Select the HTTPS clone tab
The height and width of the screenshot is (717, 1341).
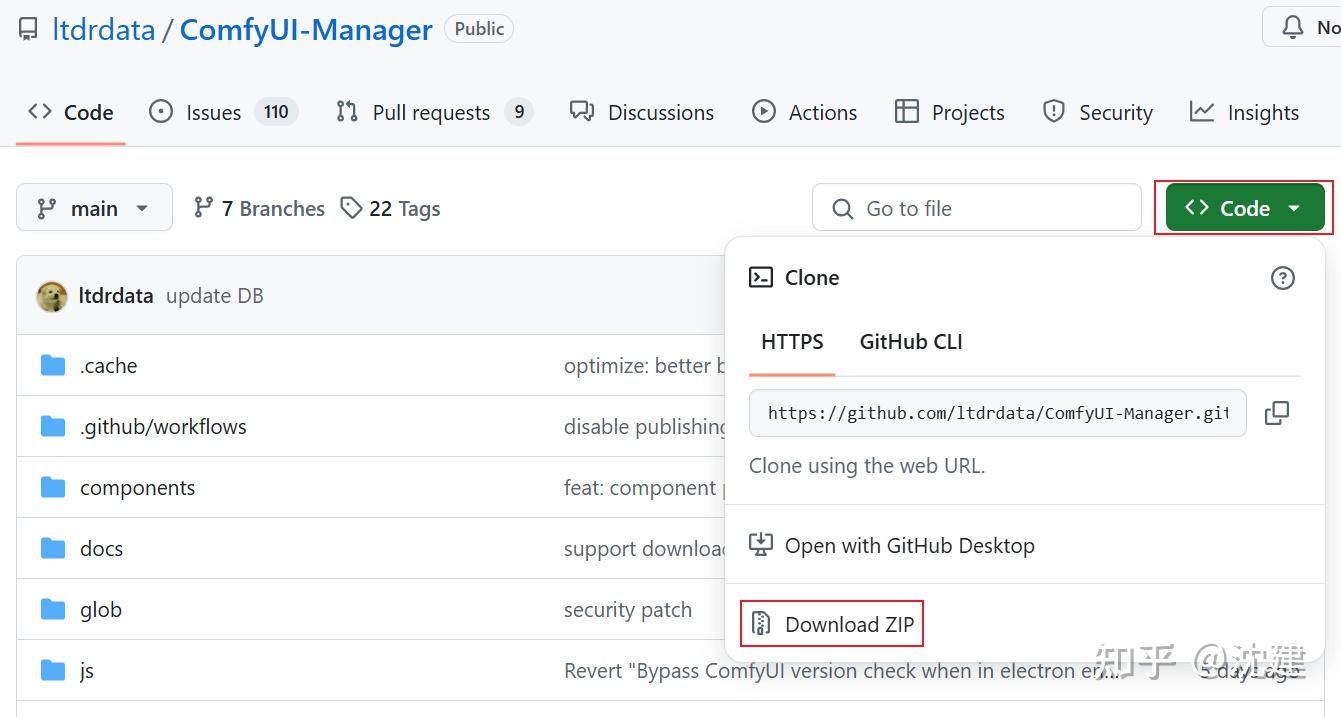pos(792,342)
